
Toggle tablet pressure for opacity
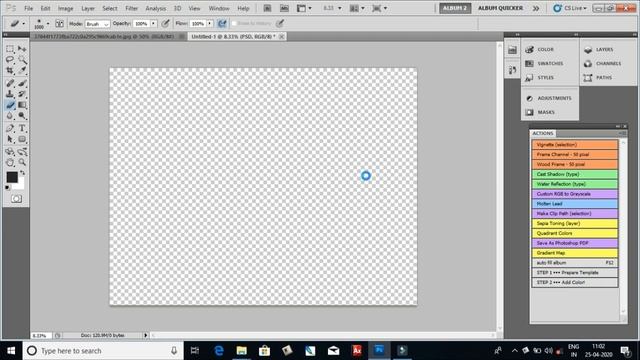pos(165,24)
